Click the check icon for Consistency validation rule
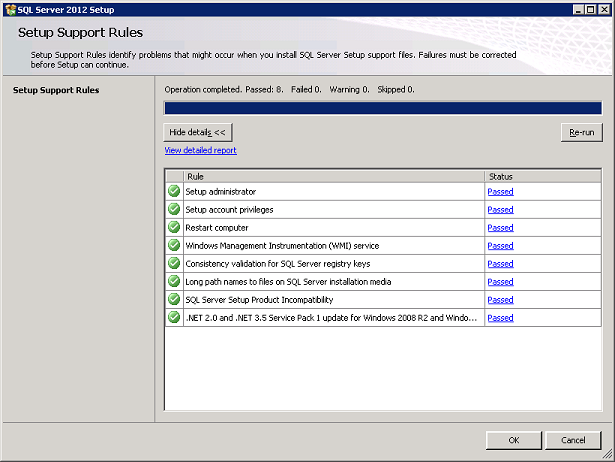Viewport: 615px width, 462px height. click(174, 264)
